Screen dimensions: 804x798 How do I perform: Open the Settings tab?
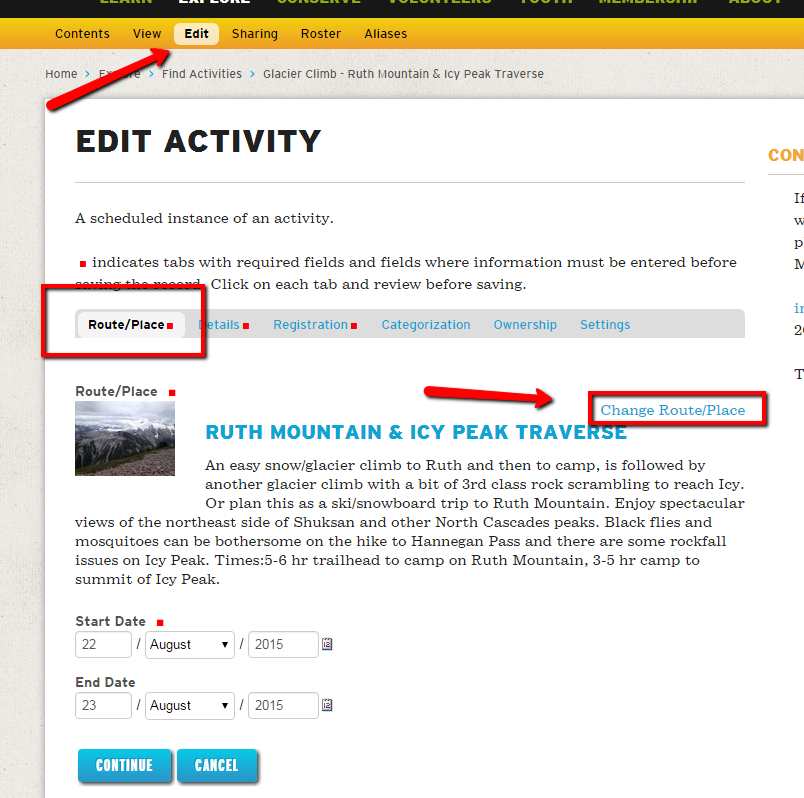pyautogui.click(x=605, y=325)
